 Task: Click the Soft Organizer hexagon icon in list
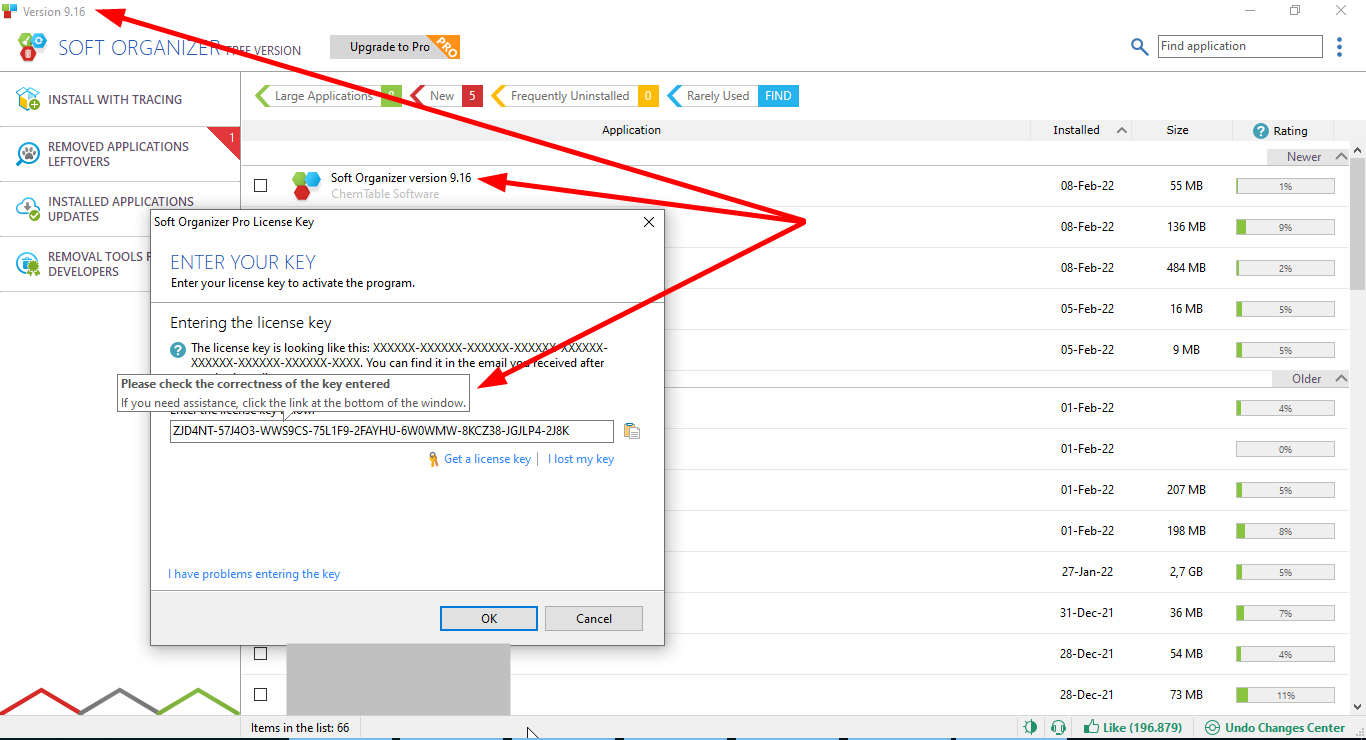pyautogui.click(x=306, y=185)
